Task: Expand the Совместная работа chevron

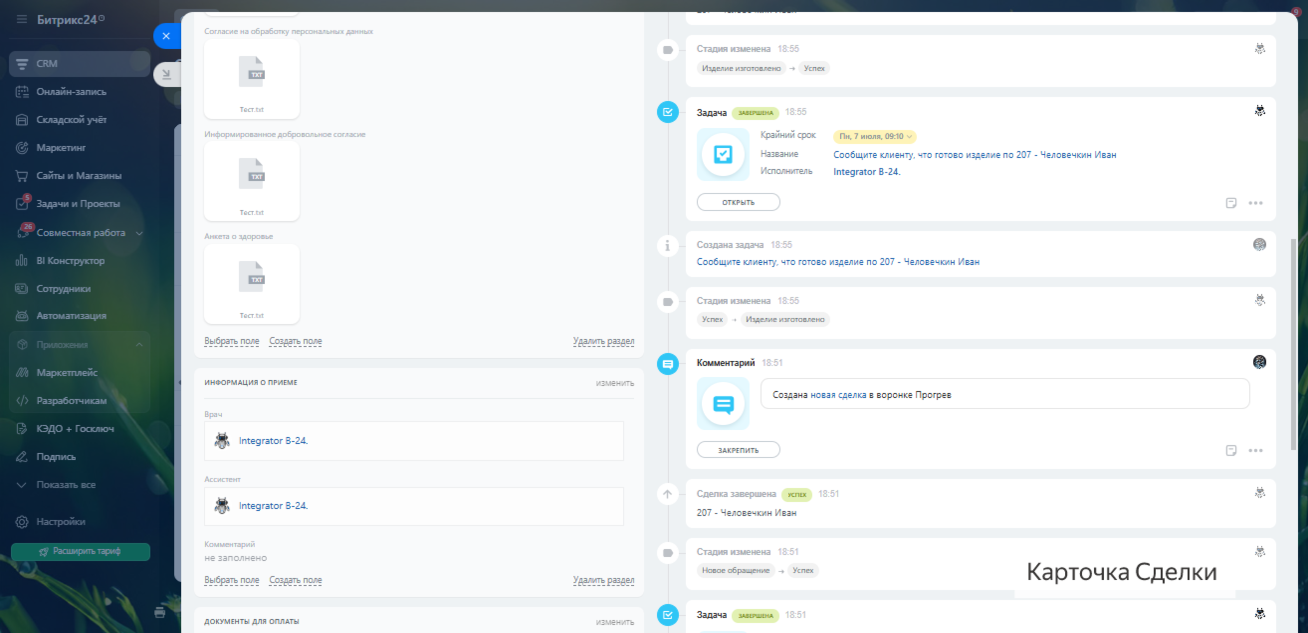Action: click(x=139, y=233)
